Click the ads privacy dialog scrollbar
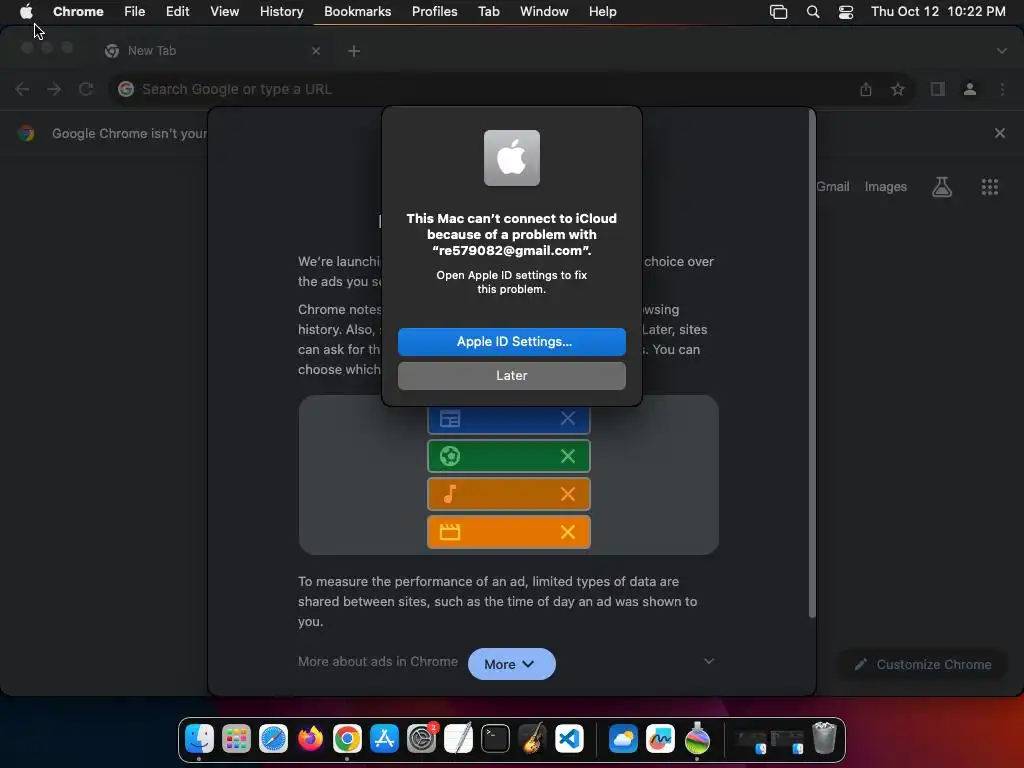 tap(812, 364)
